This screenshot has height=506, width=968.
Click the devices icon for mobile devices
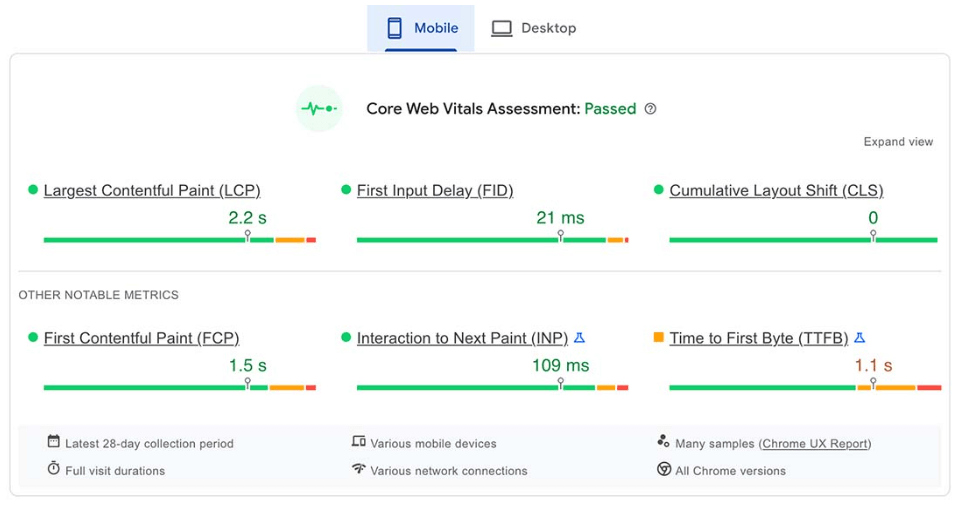click(359, 441)
